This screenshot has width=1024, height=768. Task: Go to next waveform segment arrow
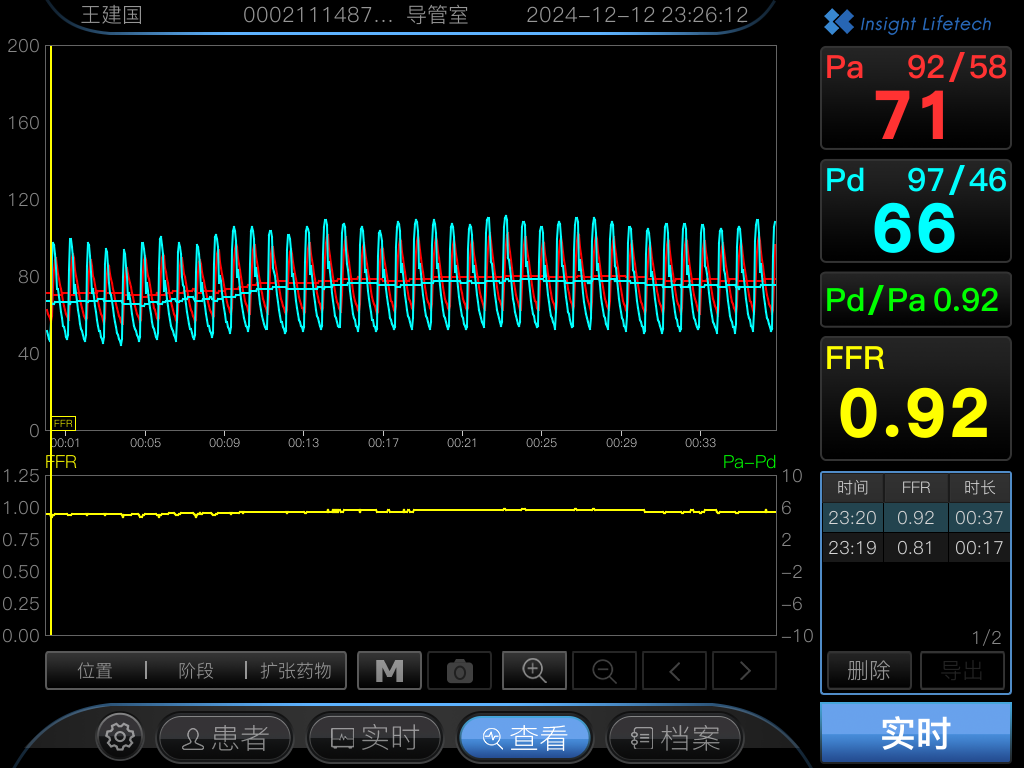744,671
